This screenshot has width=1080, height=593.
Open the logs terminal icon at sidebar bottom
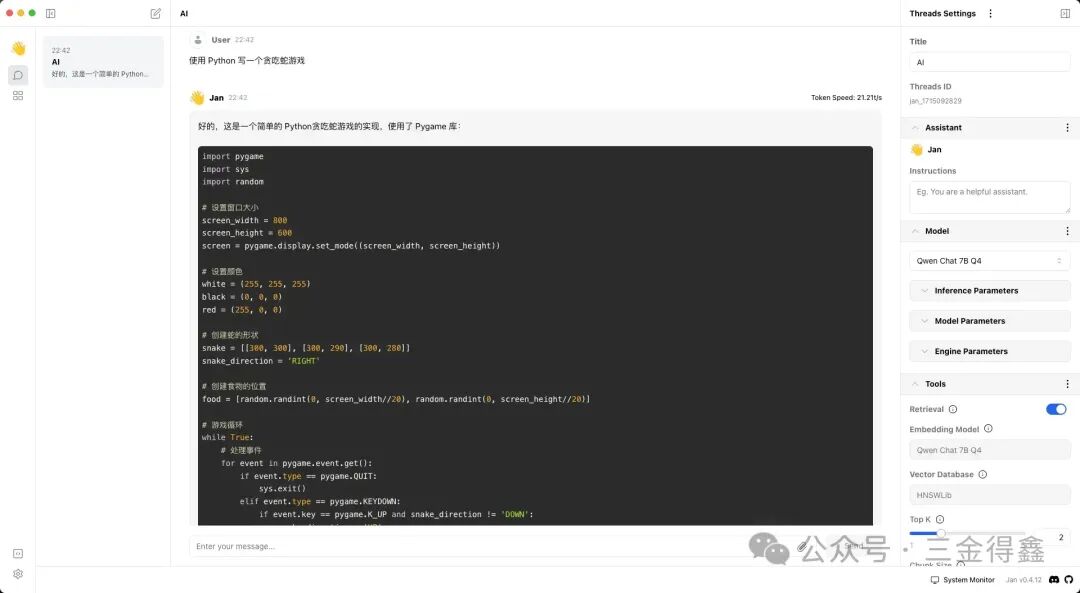[18, 554]
